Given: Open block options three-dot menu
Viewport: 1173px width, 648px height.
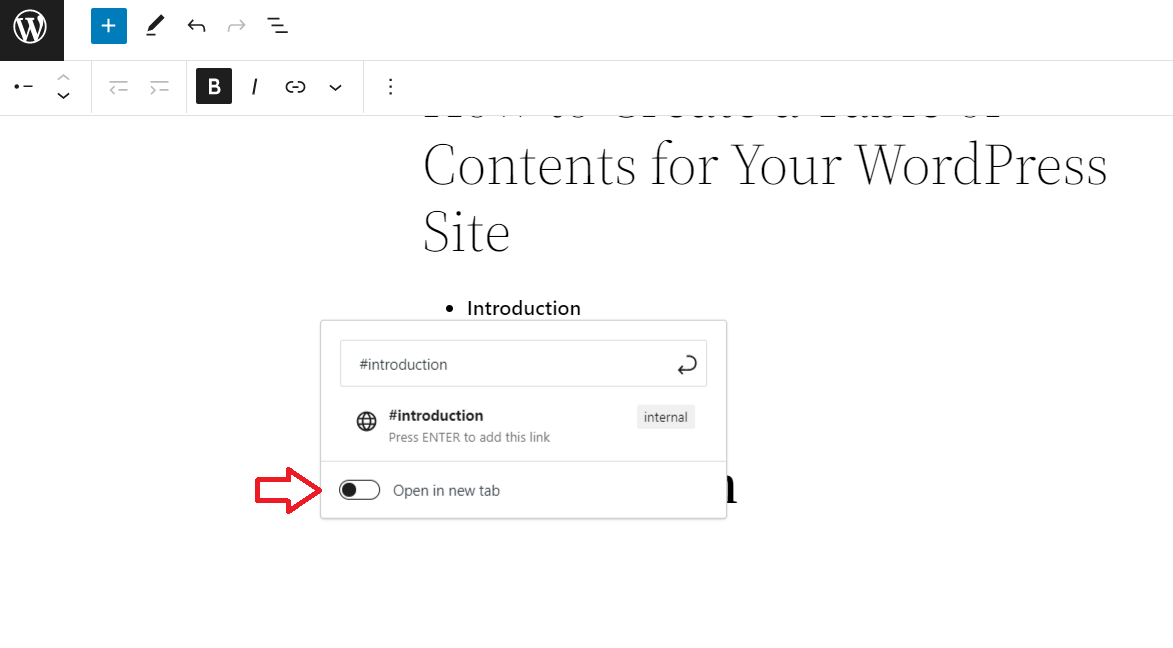Looking at the screenshot, I should (391, 87).
